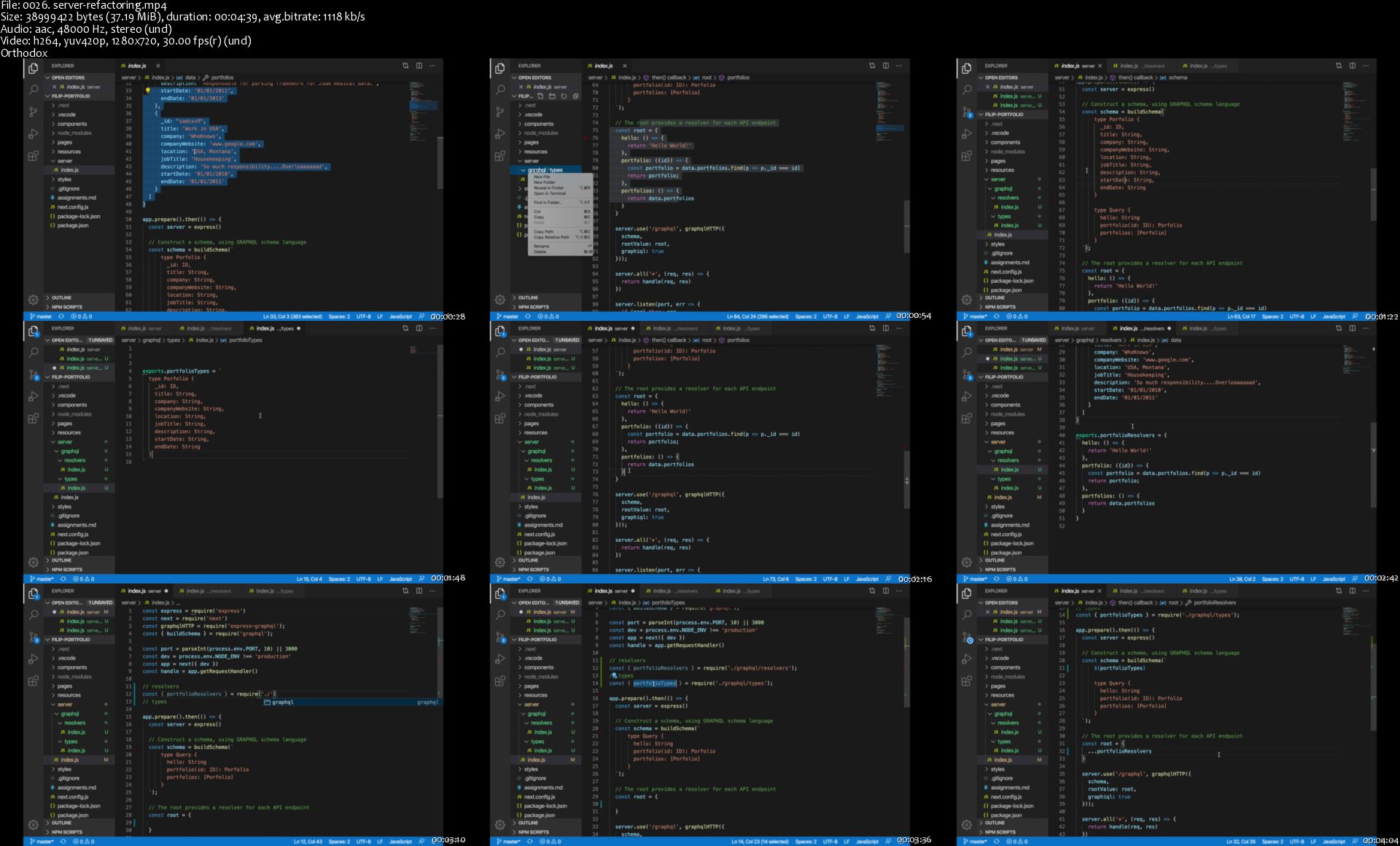Choose Reveal in Finder in context menu
This screenshot has width=1400, height=846.
560,188
